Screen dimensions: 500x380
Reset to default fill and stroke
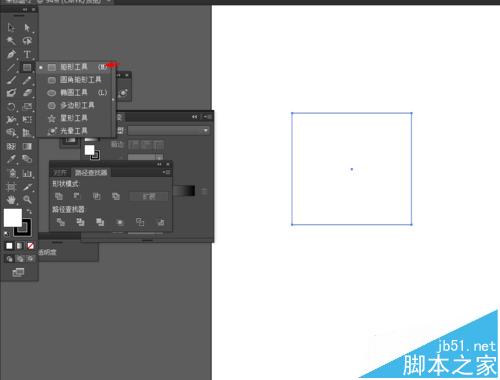pos(7,234)
